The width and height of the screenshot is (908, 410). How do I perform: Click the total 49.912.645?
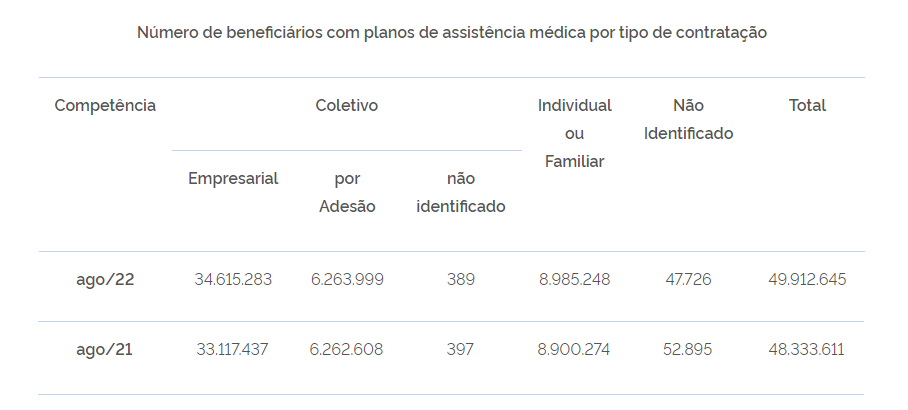pyautogui.click(x=807, y=280)
